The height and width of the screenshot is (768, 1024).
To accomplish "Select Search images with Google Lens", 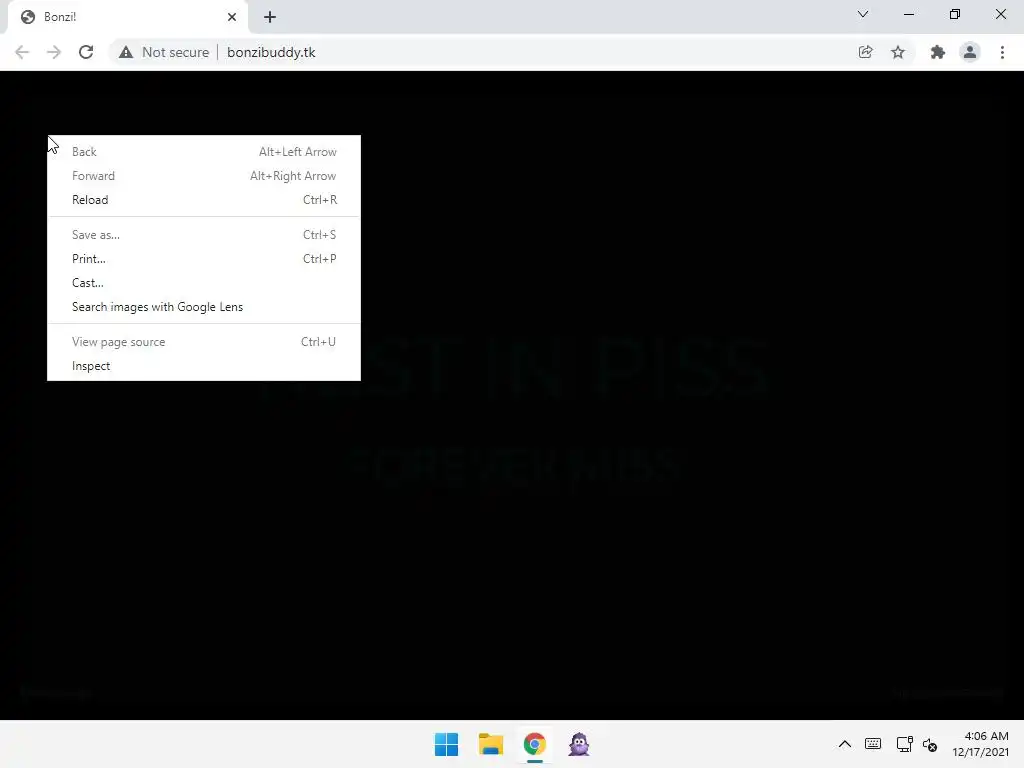I will pos(204,307).
